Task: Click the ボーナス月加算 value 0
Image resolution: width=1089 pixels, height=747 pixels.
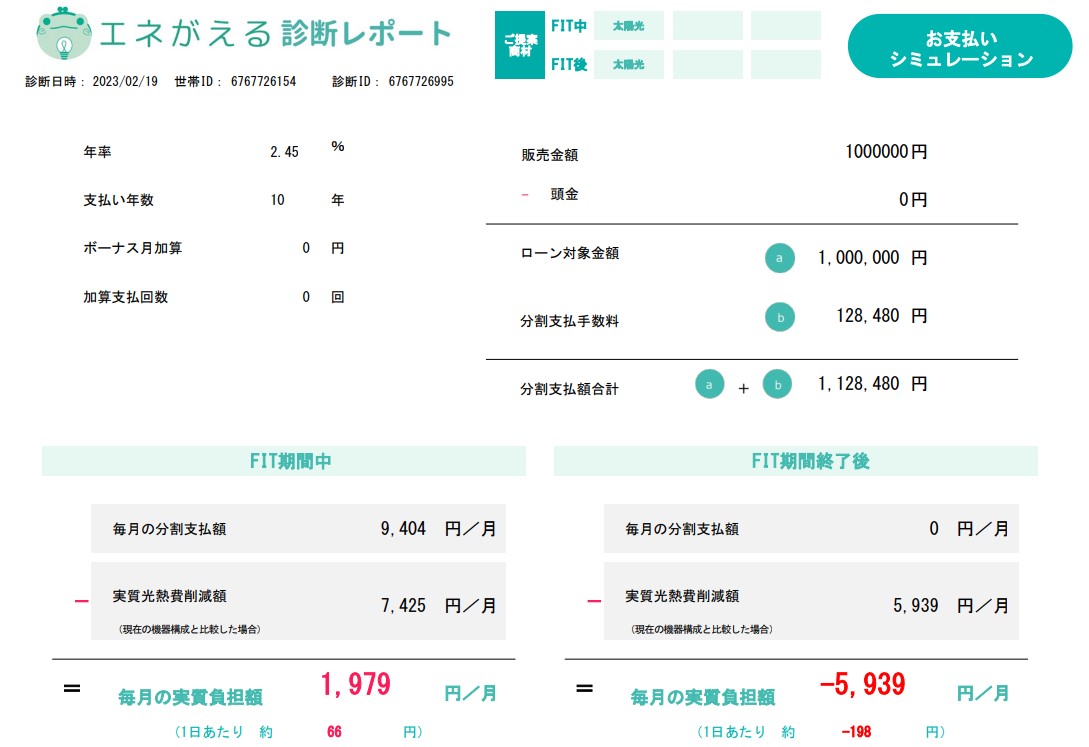Action: tap(306, 248)
